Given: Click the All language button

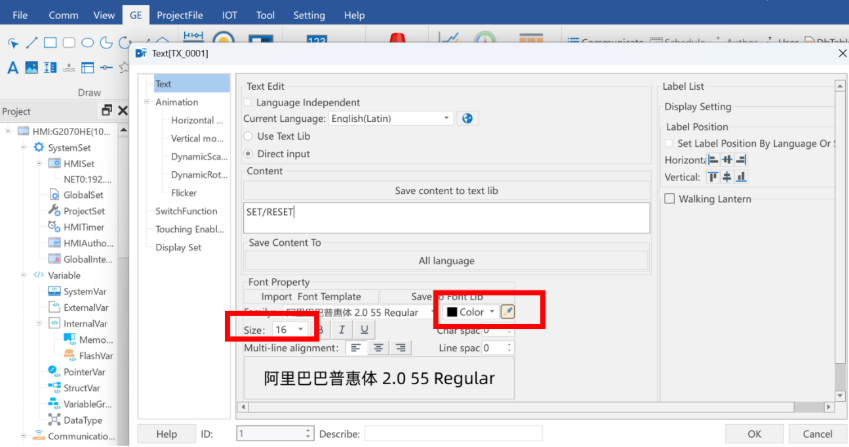Looking at the screenshot, I should (446, 261).
